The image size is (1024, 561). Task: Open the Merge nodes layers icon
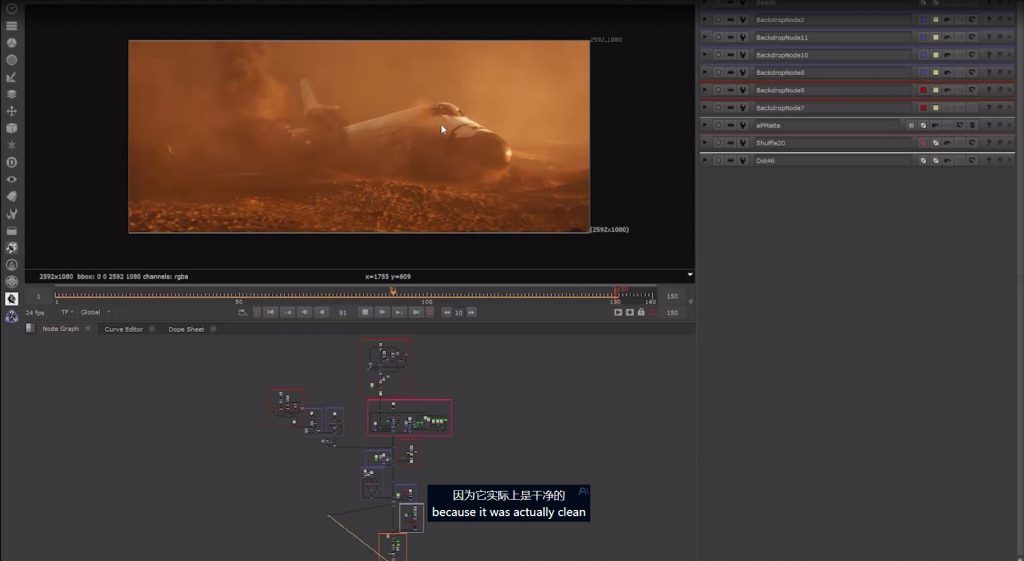tap(11, 94)
